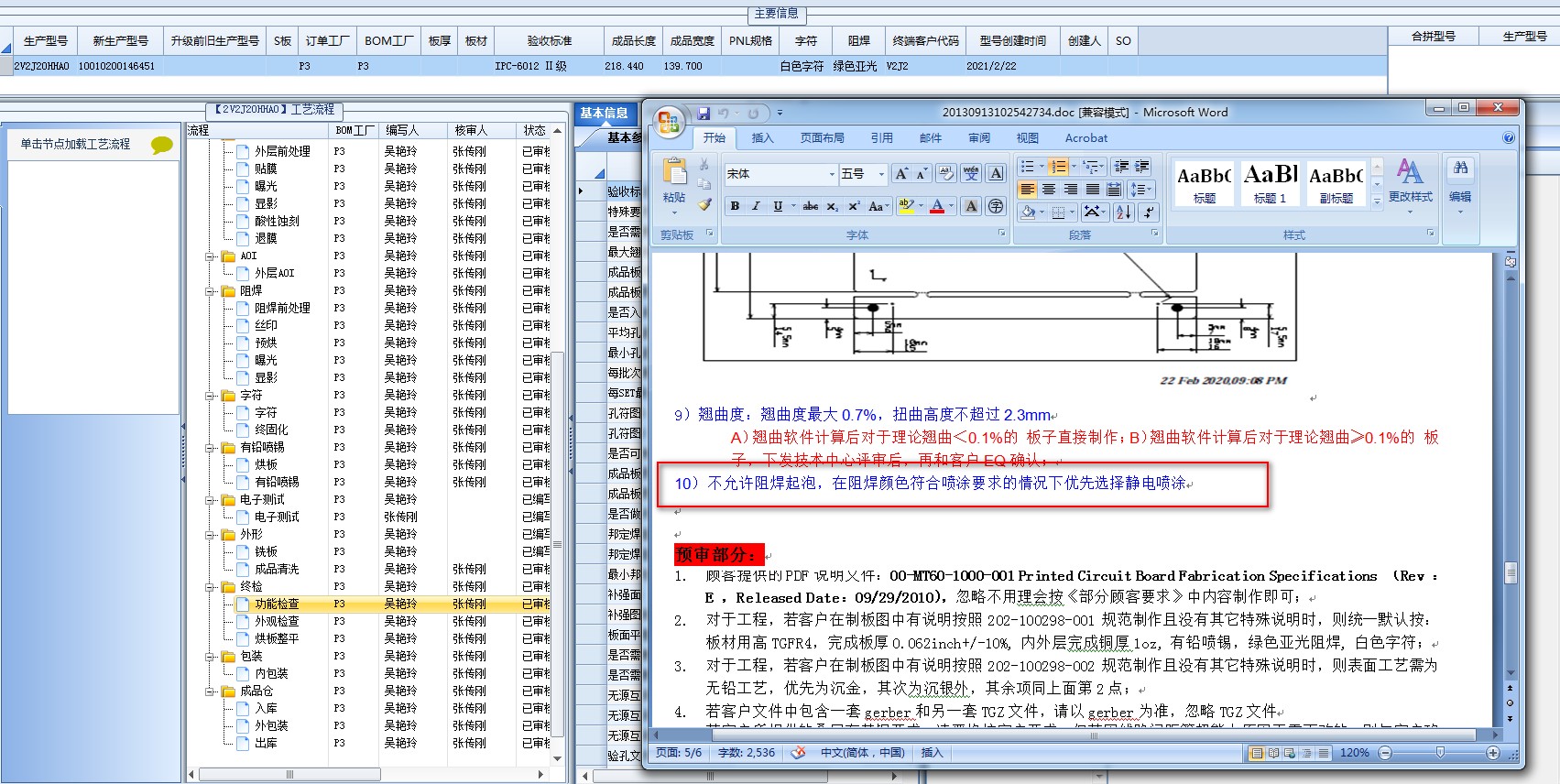Image resolution: width=1560 pixels, height=784 pixels.
Task: Click the Office button in Word
Action: (x=669, y=121)
